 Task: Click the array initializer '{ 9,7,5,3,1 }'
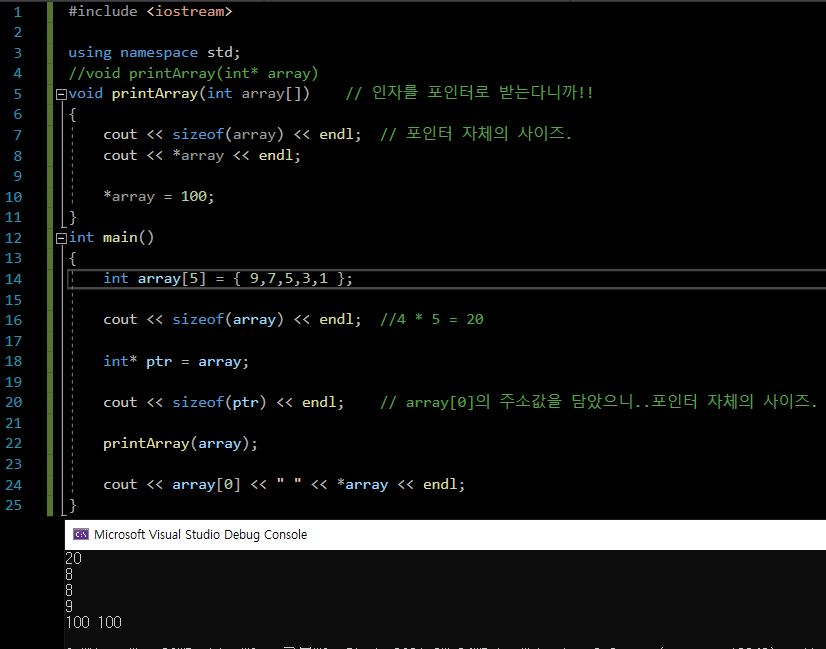289,278
